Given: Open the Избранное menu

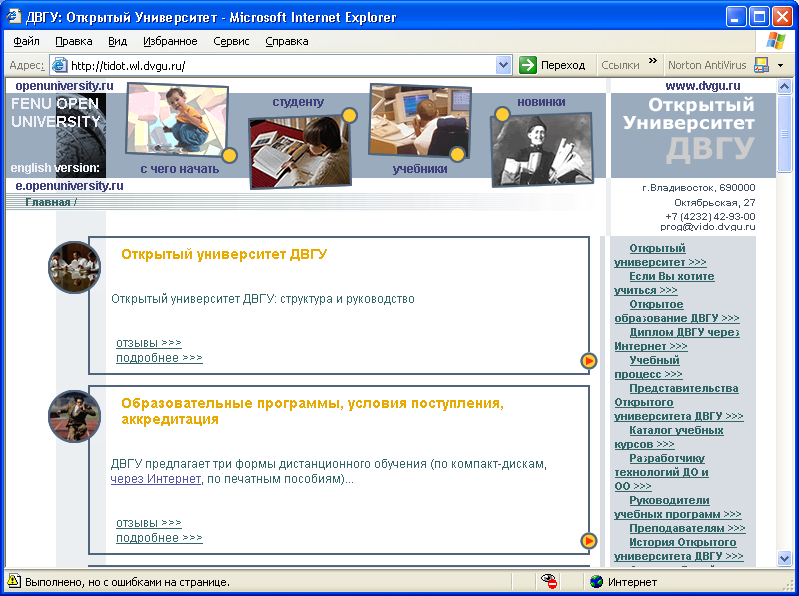Looking at the screenshot, I should click(170, 41).
